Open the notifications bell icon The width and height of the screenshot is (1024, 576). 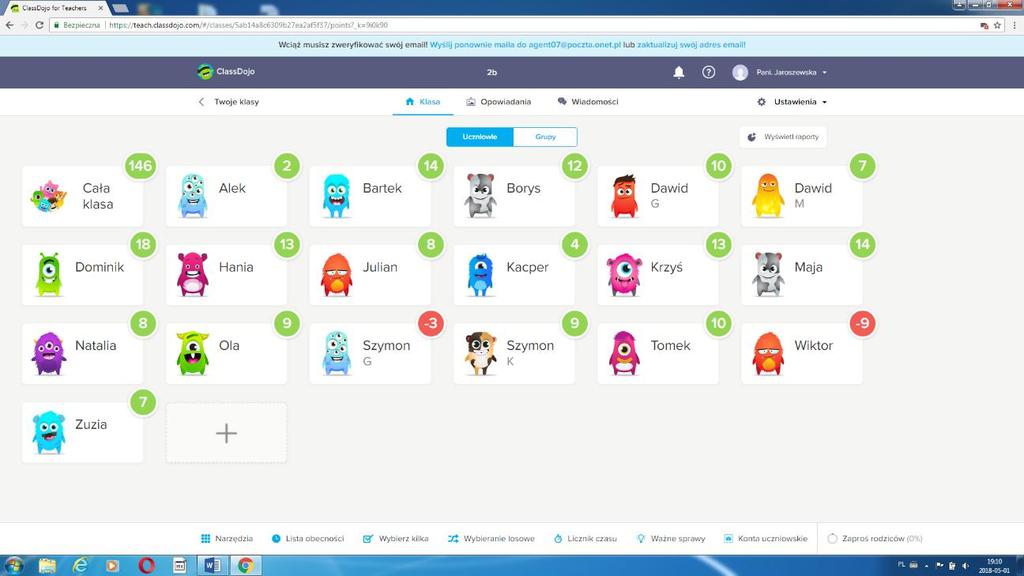click(x=679, y=72)
